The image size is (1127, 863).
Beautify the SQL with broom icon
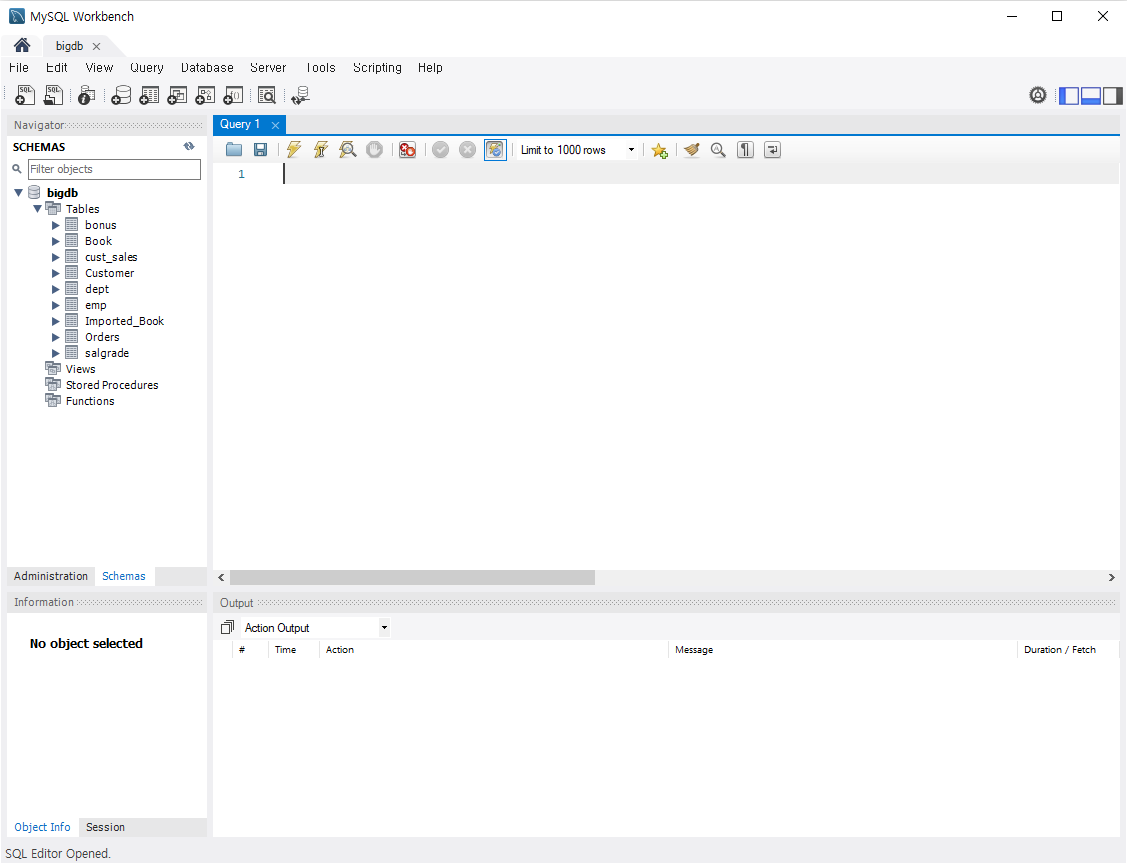[691, 149]
